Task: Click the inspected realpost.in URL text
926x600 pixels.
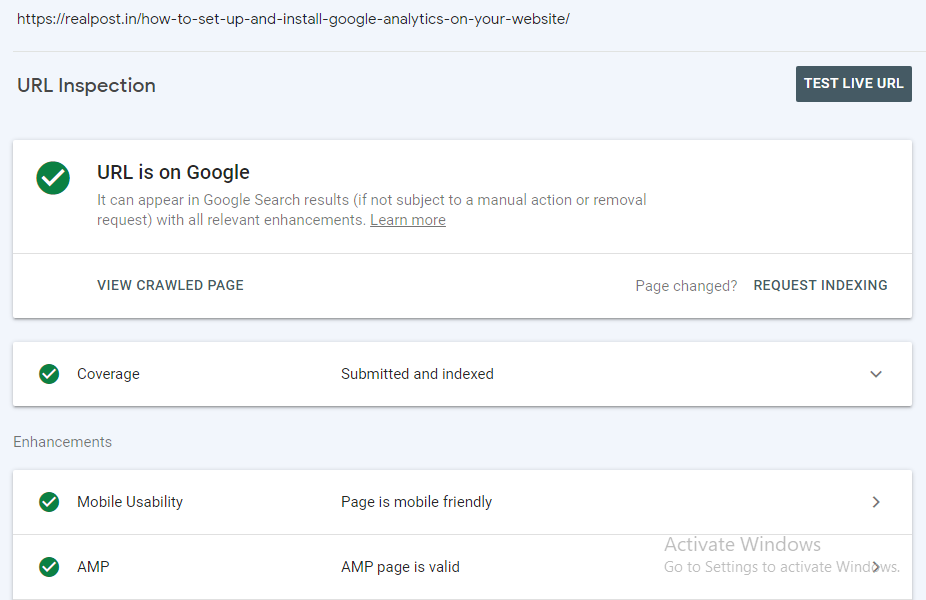Action: (x=293, y=19)
